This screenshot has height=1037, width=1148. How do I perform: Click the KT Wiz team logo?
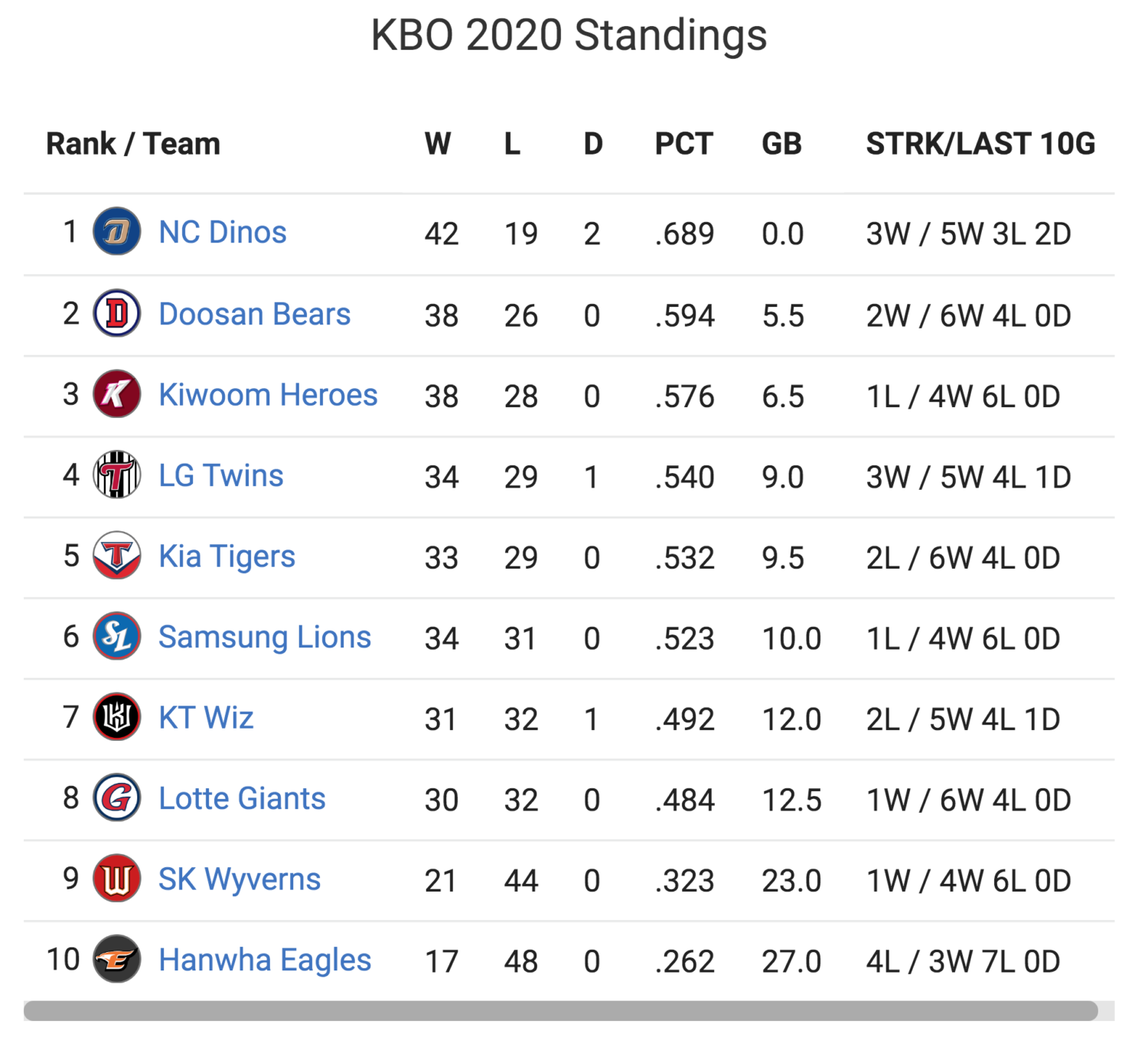point(117,717)
